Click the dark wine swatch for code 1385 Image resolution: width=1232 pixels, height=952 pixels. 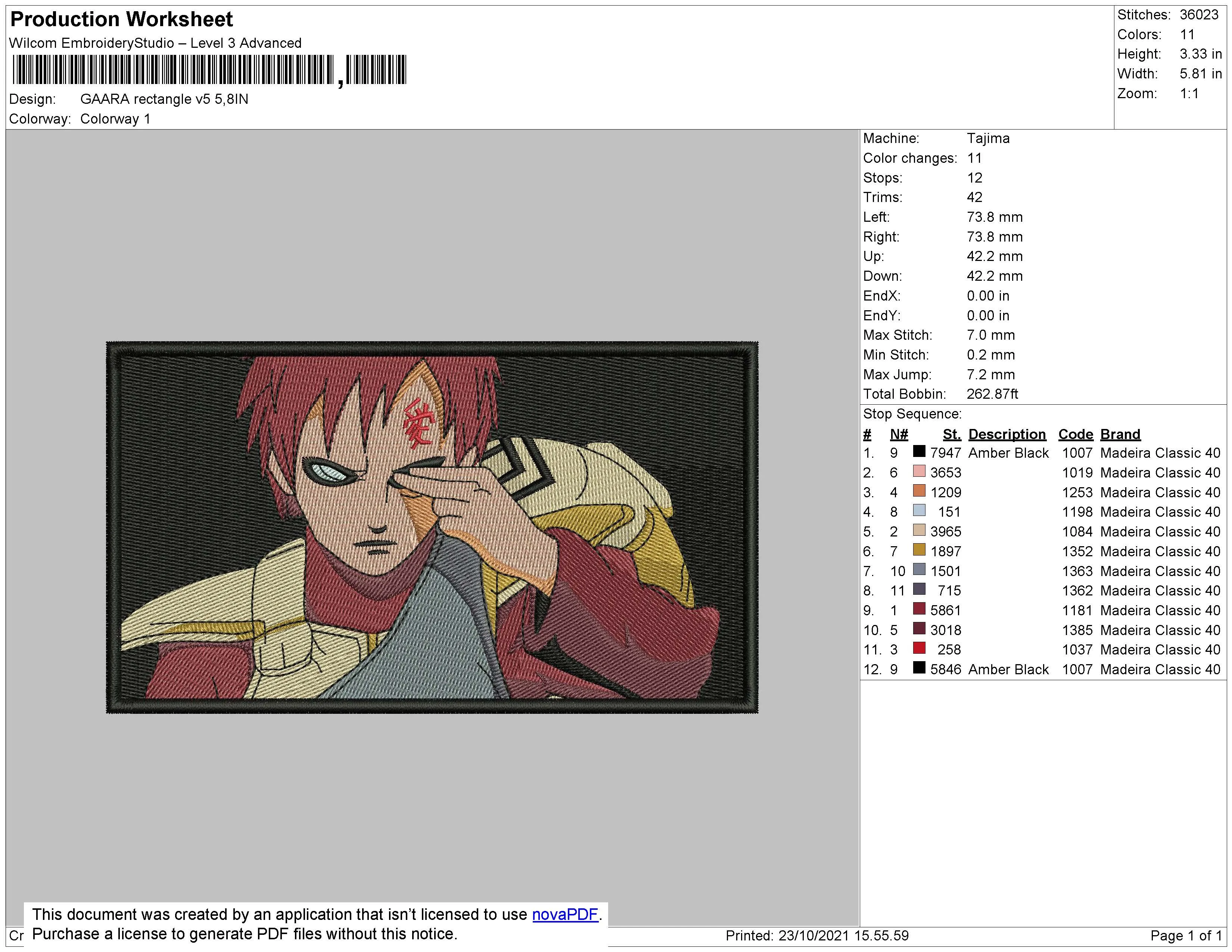[919, 629]
